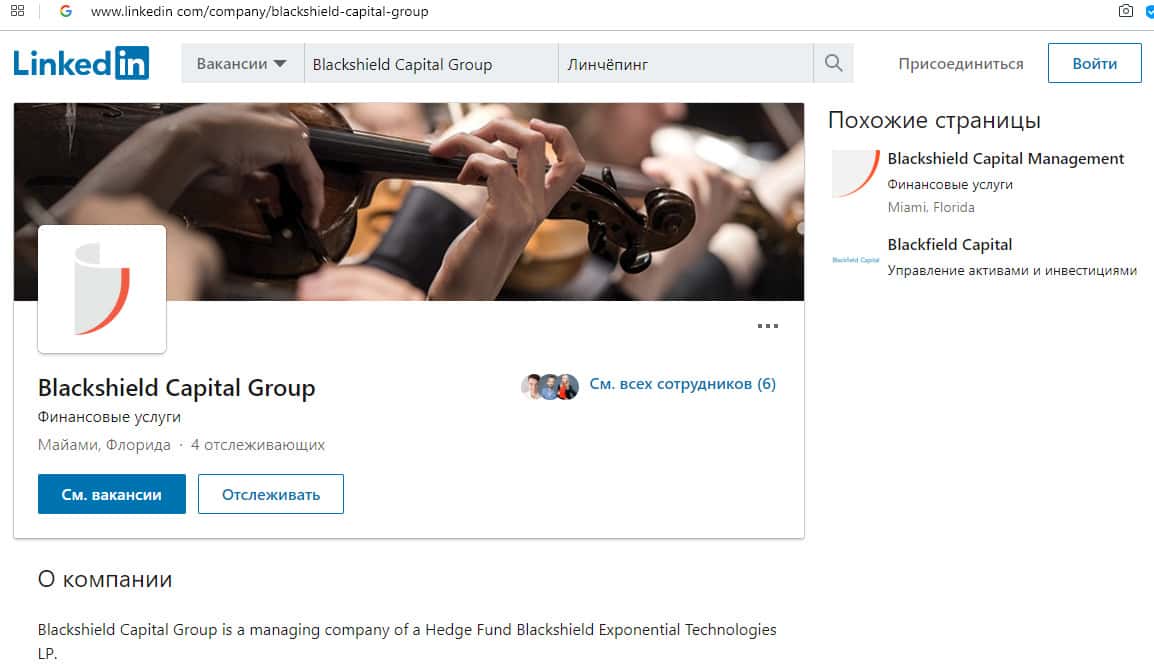Screen dimensions: 1154x666
Task: Click the browser address bar URL
Action: coord(259,12)
